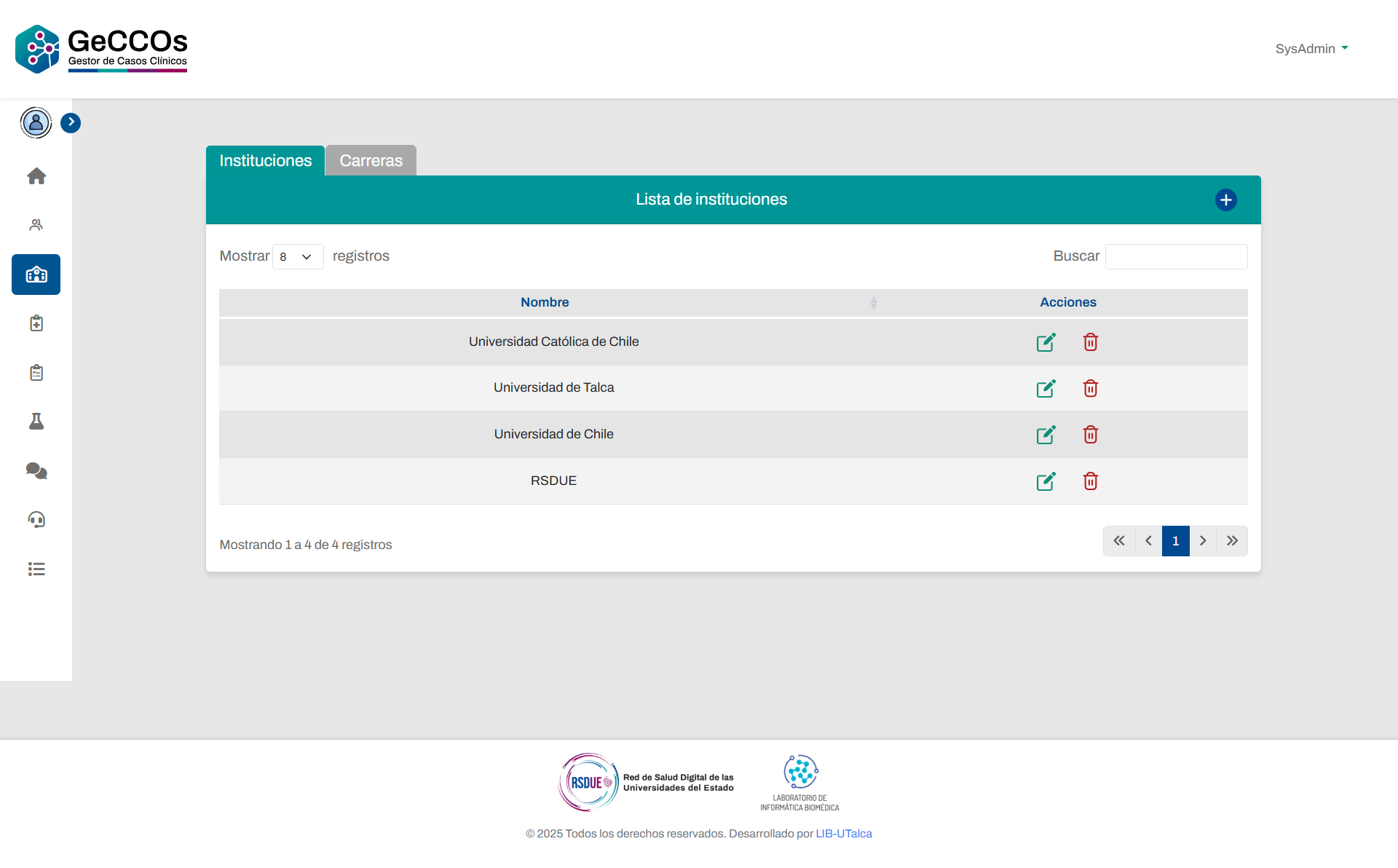
Task: Open the clipboard with plus icon
Action: (x=36, y=323)
